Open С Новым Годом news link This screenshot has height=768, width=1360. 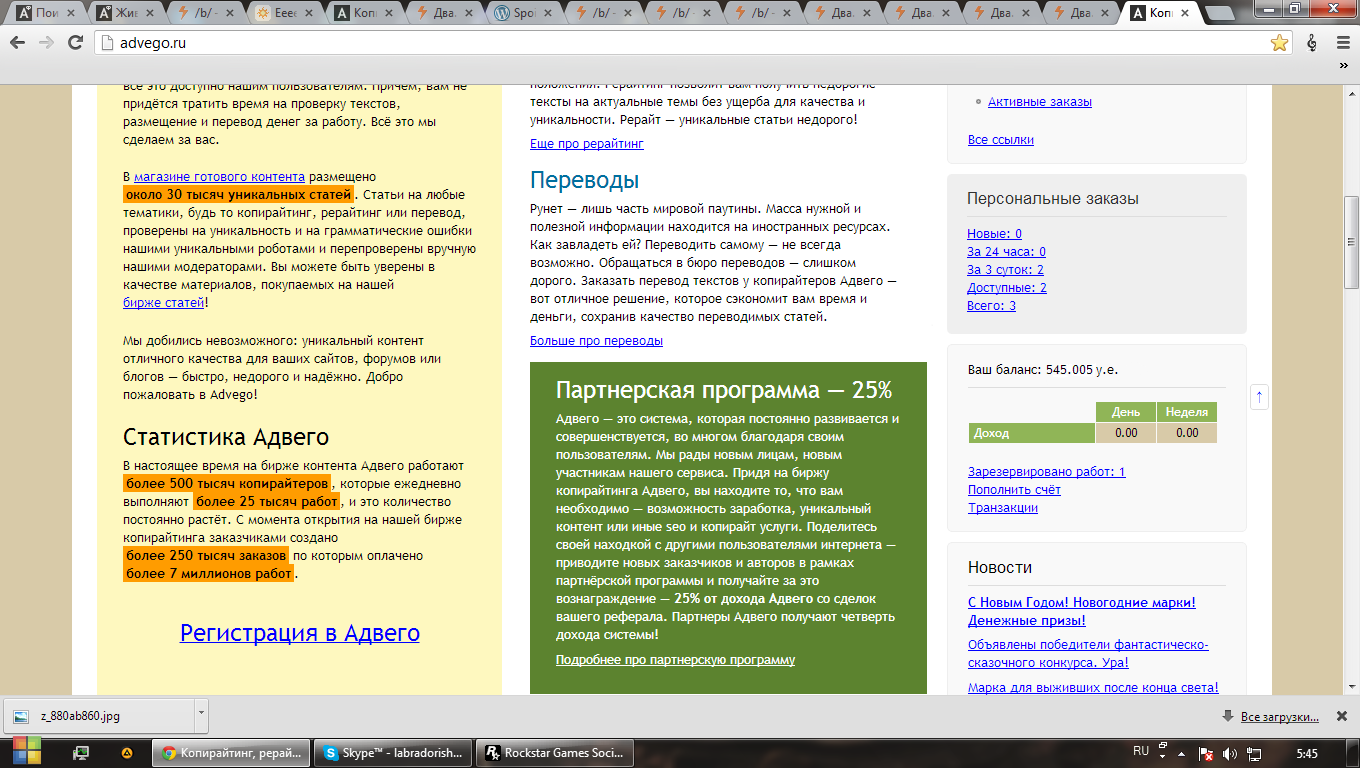point(1082,611)
